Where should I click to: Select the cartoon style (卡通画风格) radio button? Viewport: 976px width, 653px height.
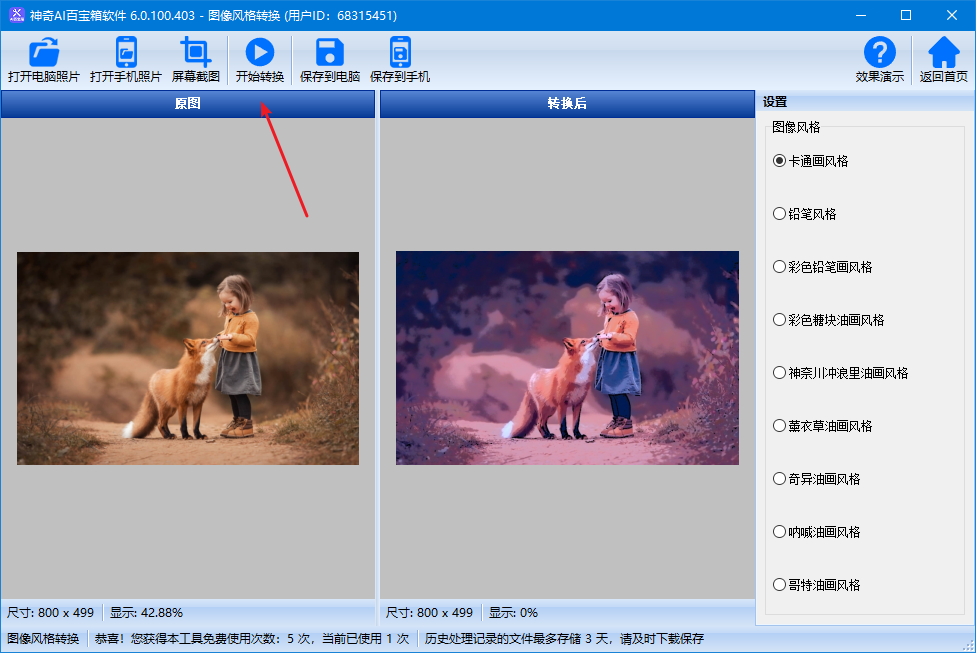pos(780,160)
